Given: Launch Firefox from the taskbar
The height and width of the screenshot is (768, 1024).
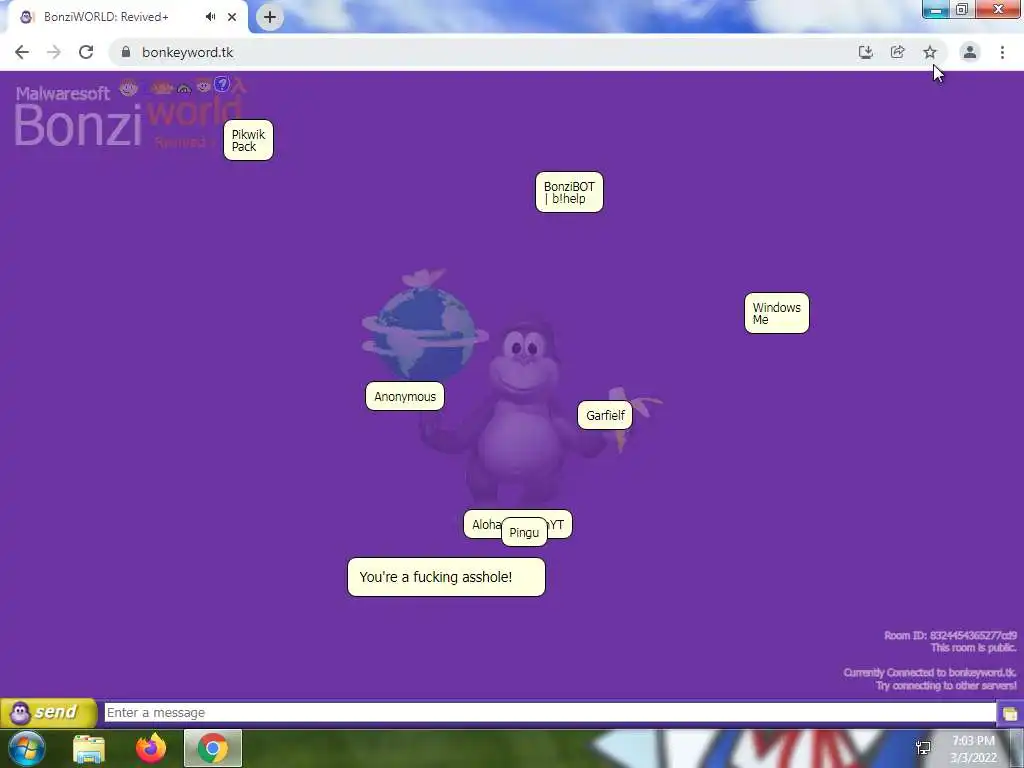Looking at the screenshot, I should tap(151, 748).
